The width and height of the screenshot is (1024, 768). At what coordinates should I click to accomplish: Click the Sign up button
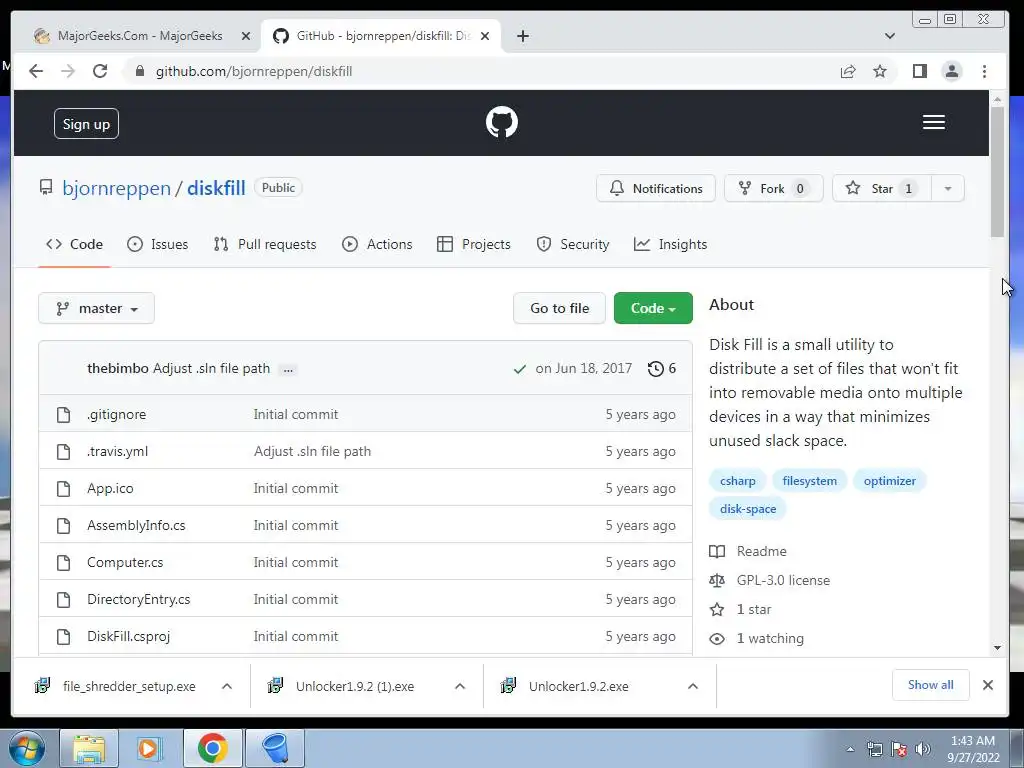pos(86,124)
